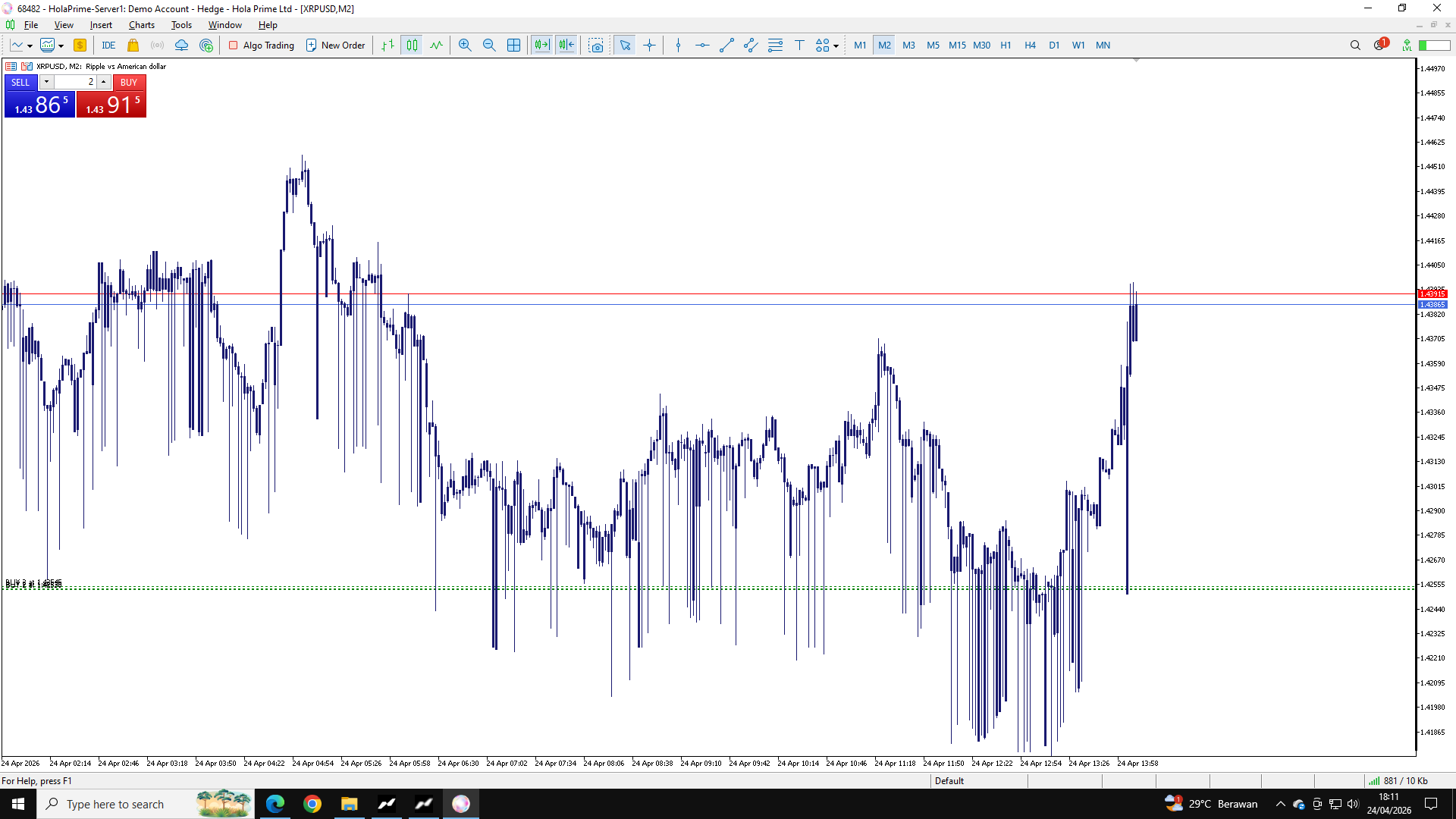Click the screenshot camera icon
Viewport: 1456px width, 819px height.
pos(596,45)
